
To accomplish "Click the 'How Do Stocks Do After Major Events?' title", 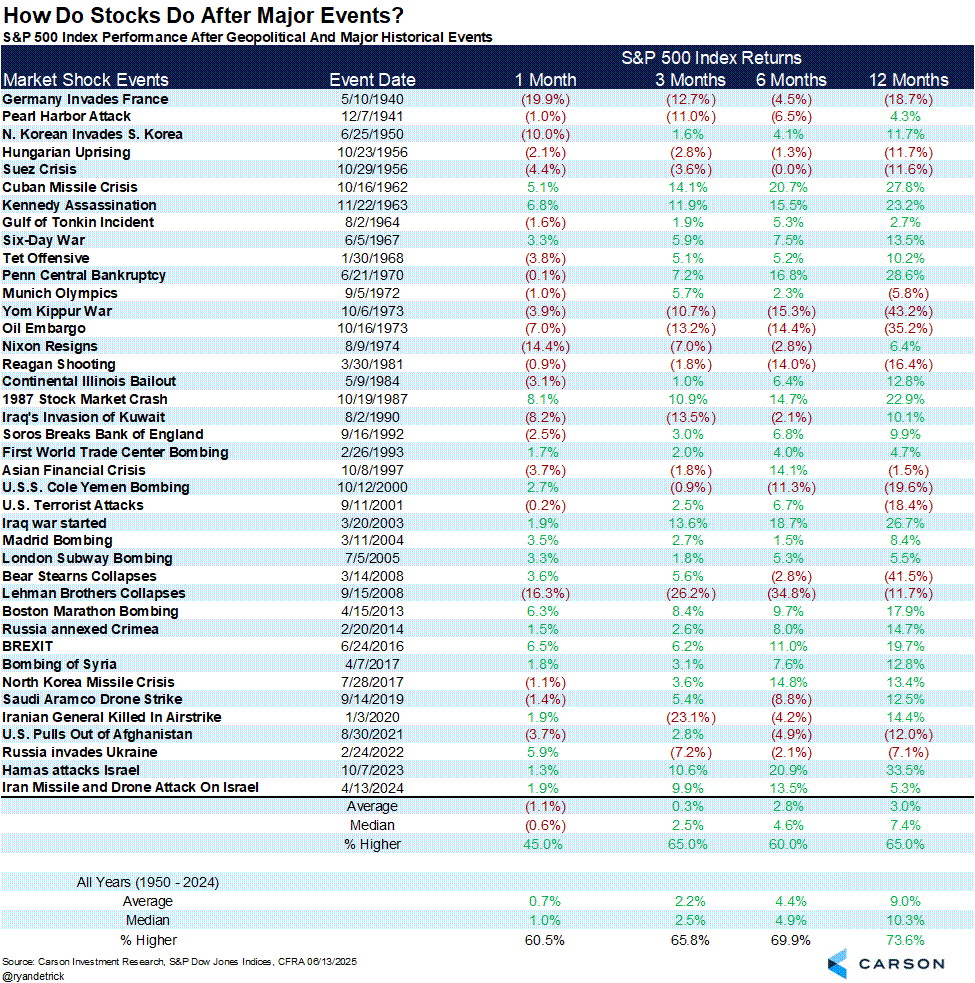I will tap(204, 15).
